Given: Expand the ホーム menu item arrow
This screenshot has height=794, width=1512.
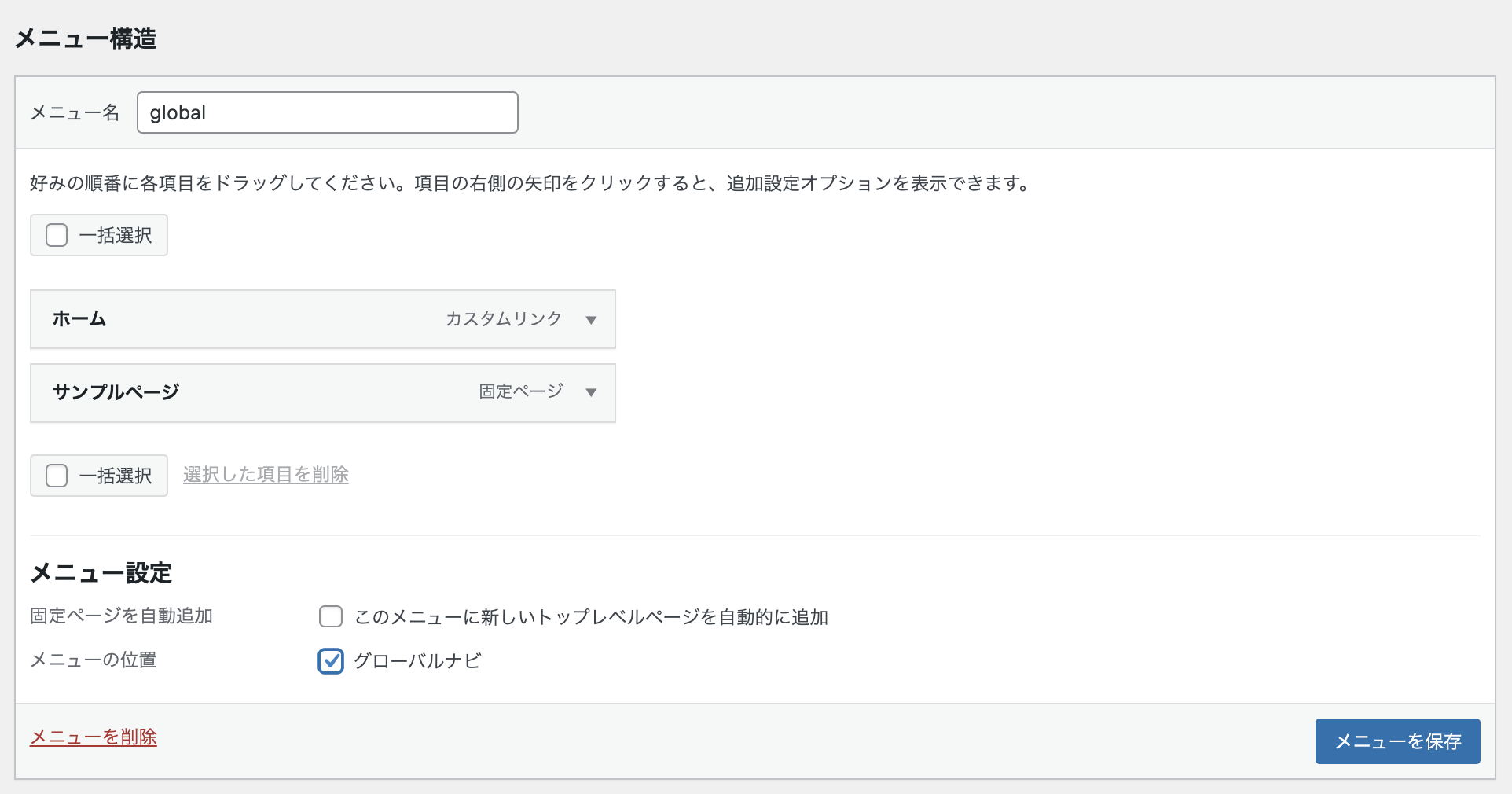Looking at the screenshot, I should (591, 320).
